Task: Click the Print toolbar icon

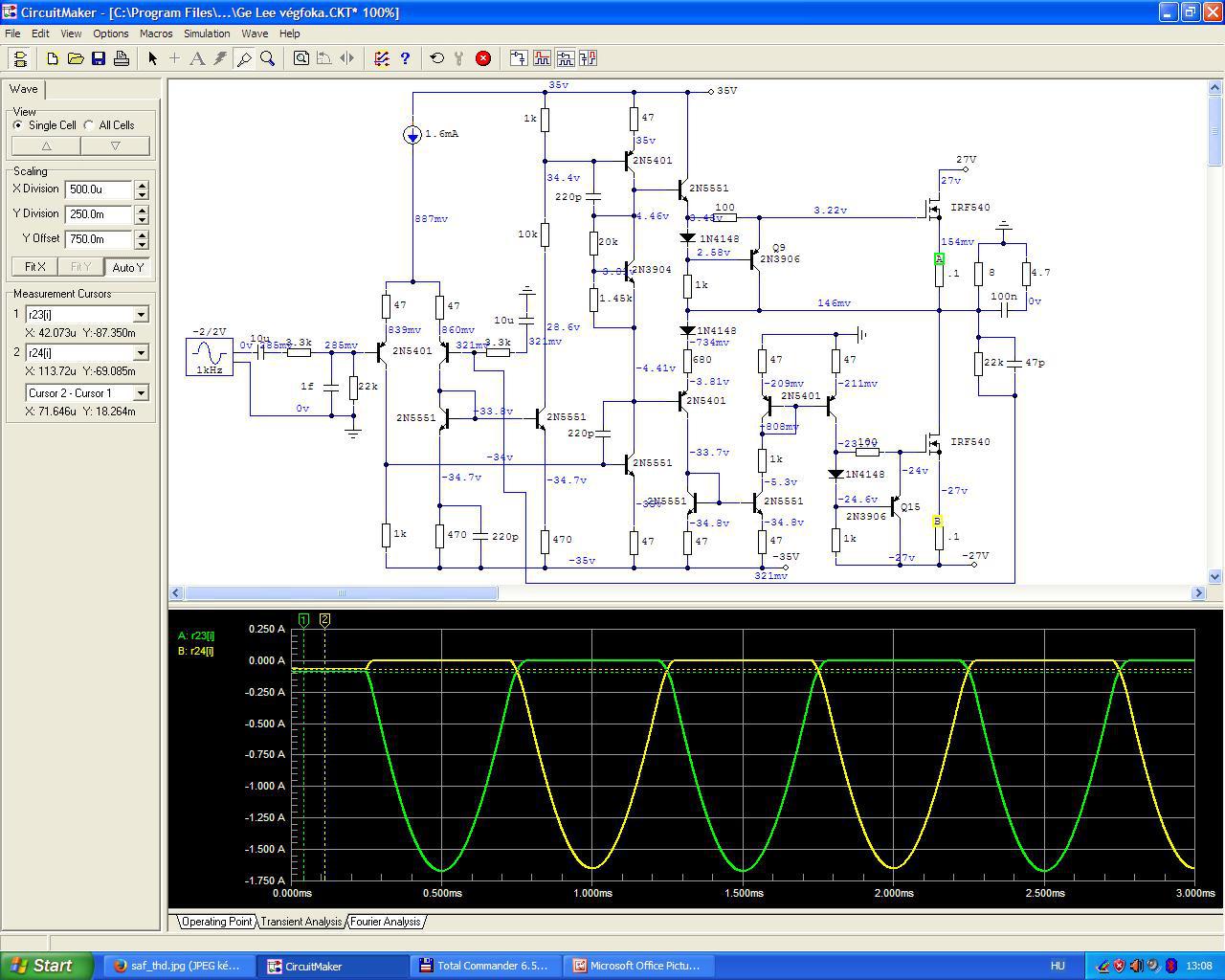Action: pyautogui.click(x=122, y=58)
